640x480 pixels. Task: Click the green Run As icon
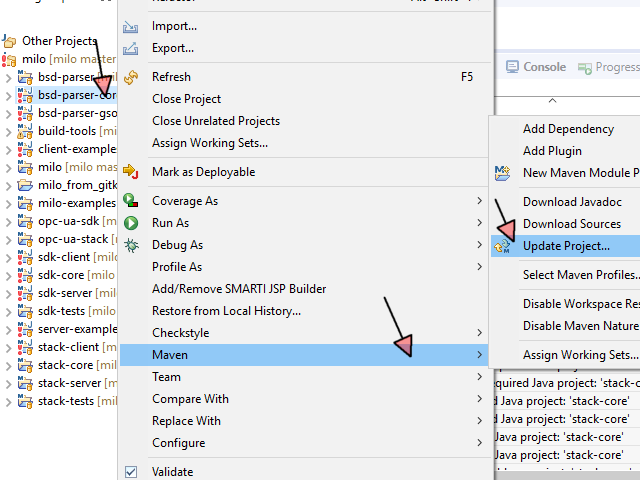(131, 223)
